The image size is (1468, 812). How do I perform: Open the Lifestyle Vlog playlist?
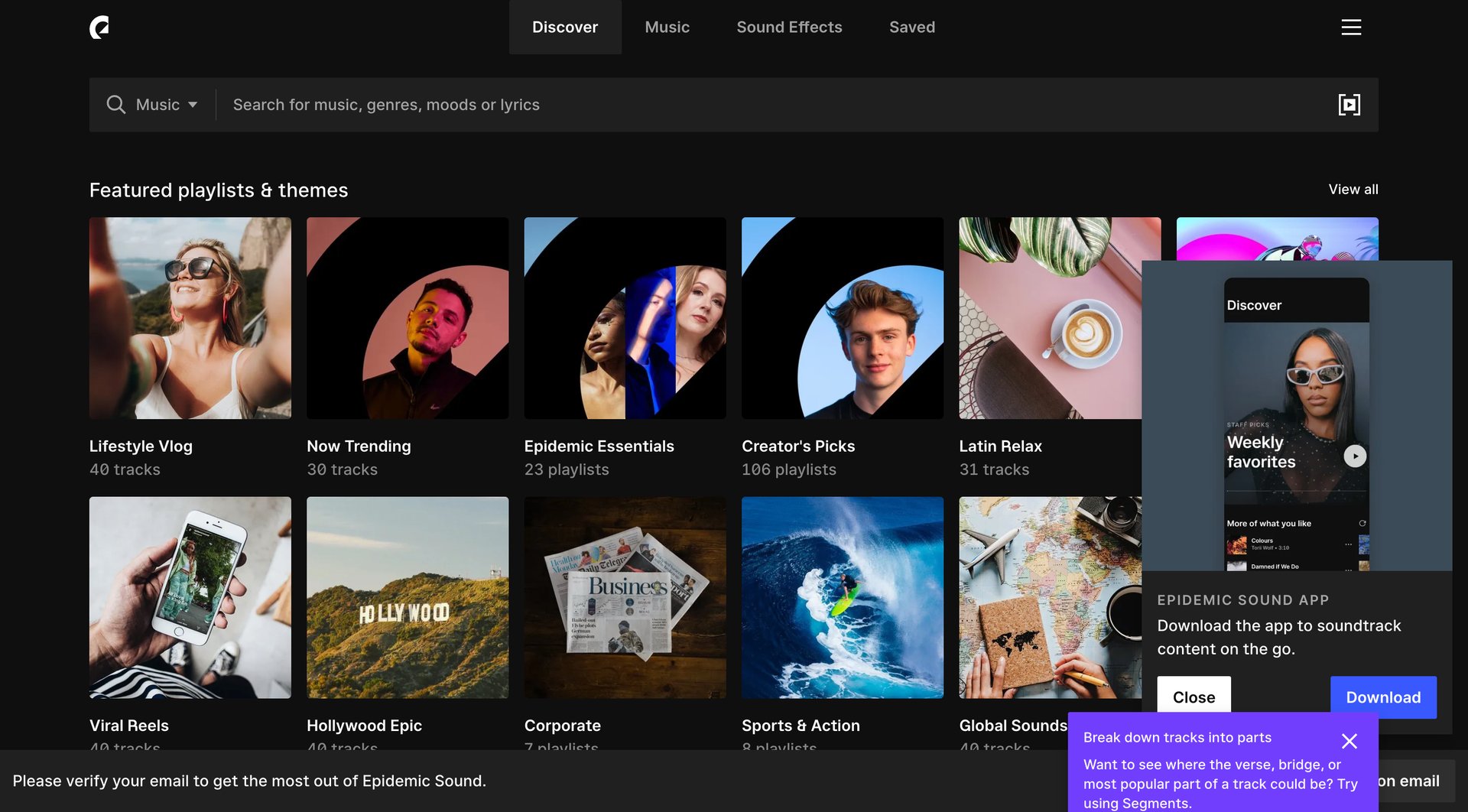[x=190, y=318]
